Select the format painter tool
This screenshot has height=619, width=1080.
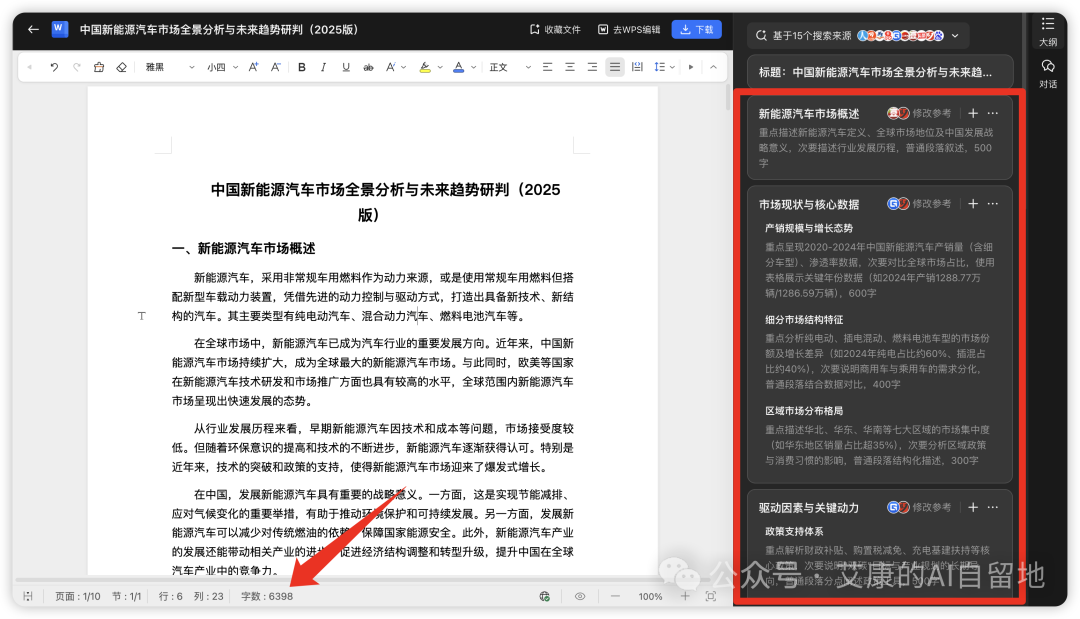tap(98, 67)
